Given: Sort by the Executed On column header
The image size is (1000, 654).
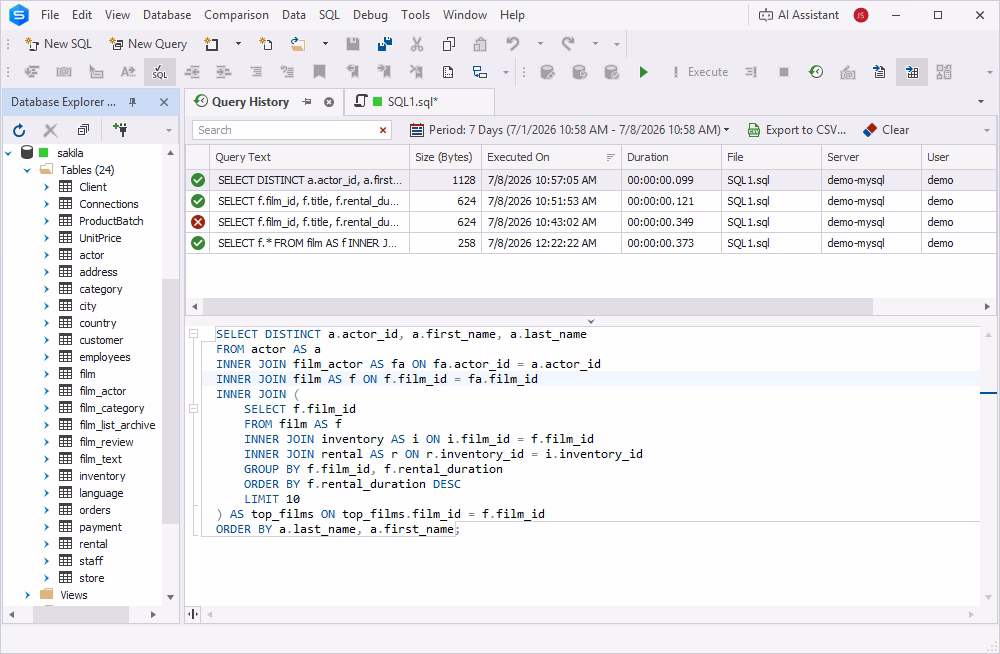Looking at the screenshot, I should [x=551, y=157].
